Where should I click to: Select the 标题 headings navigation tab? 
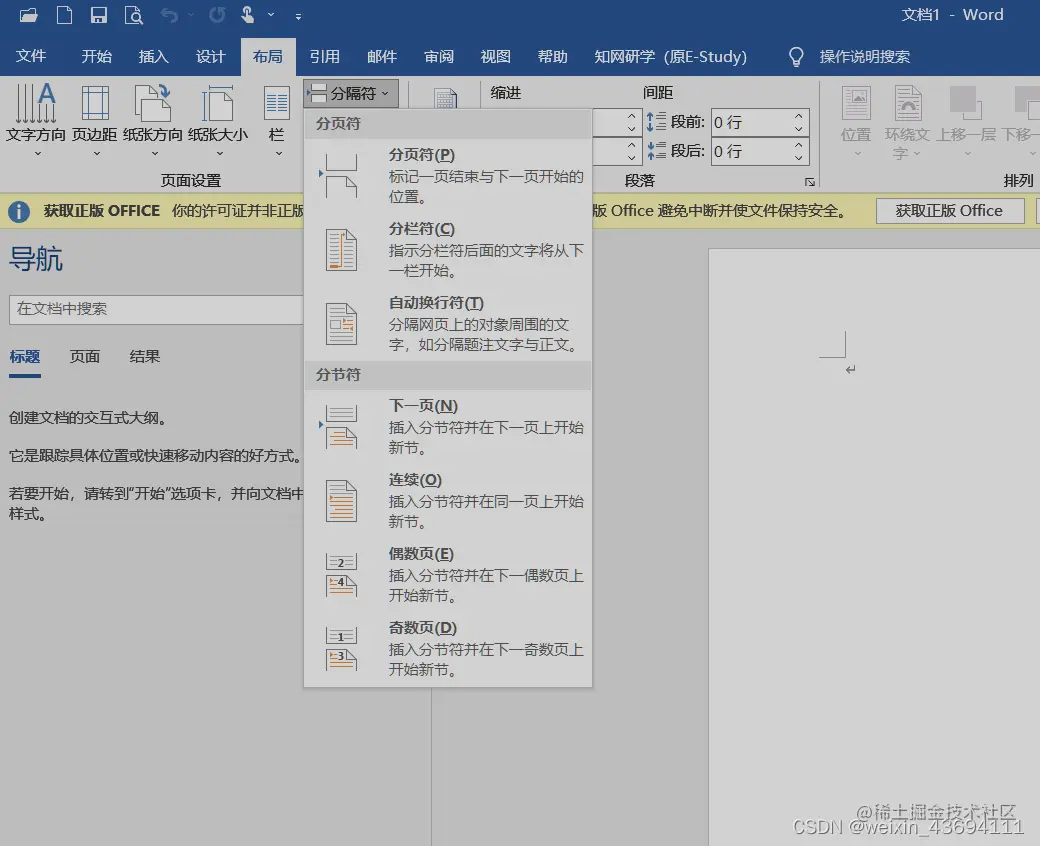point(25,357)
